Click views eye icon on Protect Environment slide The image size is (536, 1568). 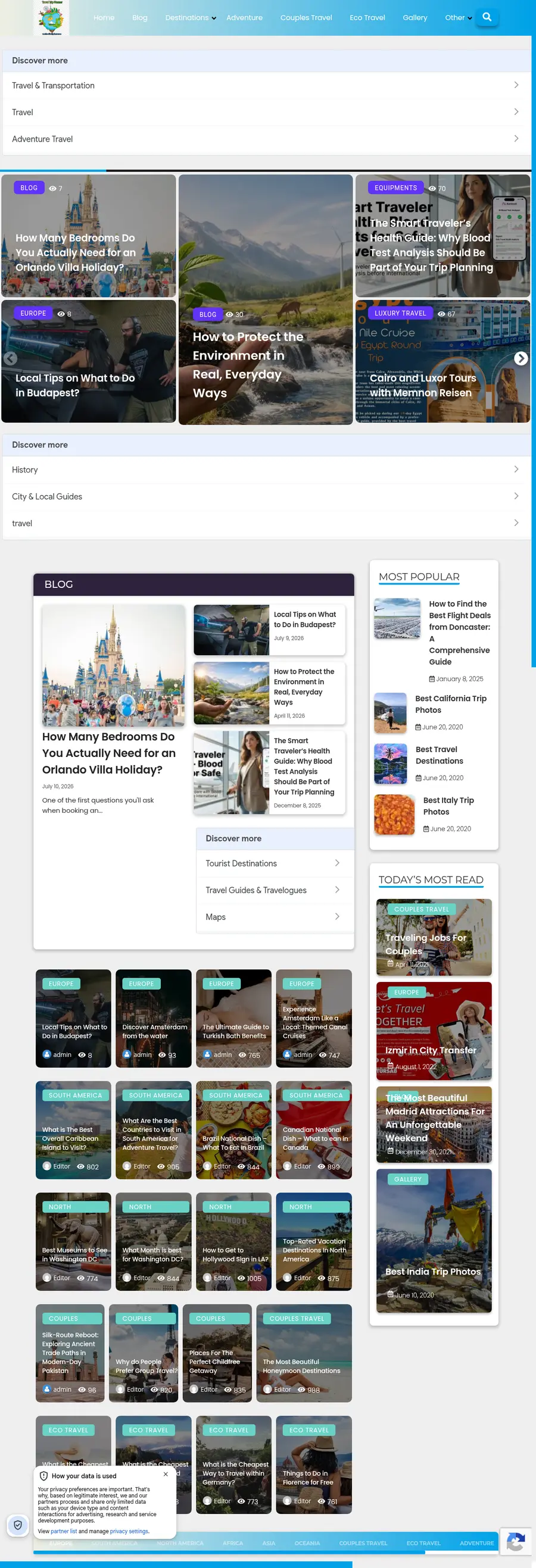pos(230,315)
